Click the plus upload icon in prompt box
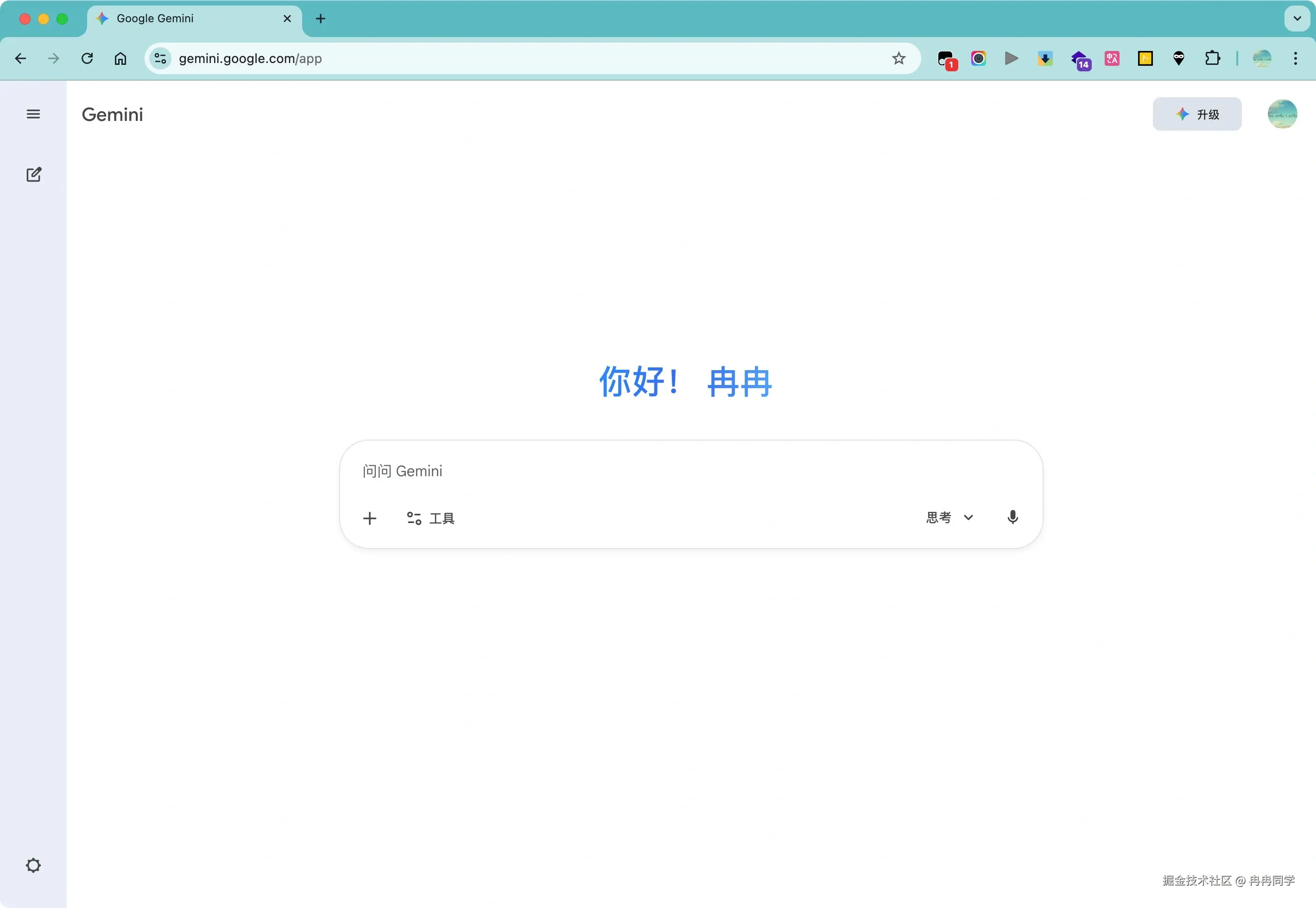 coord(370,518)
